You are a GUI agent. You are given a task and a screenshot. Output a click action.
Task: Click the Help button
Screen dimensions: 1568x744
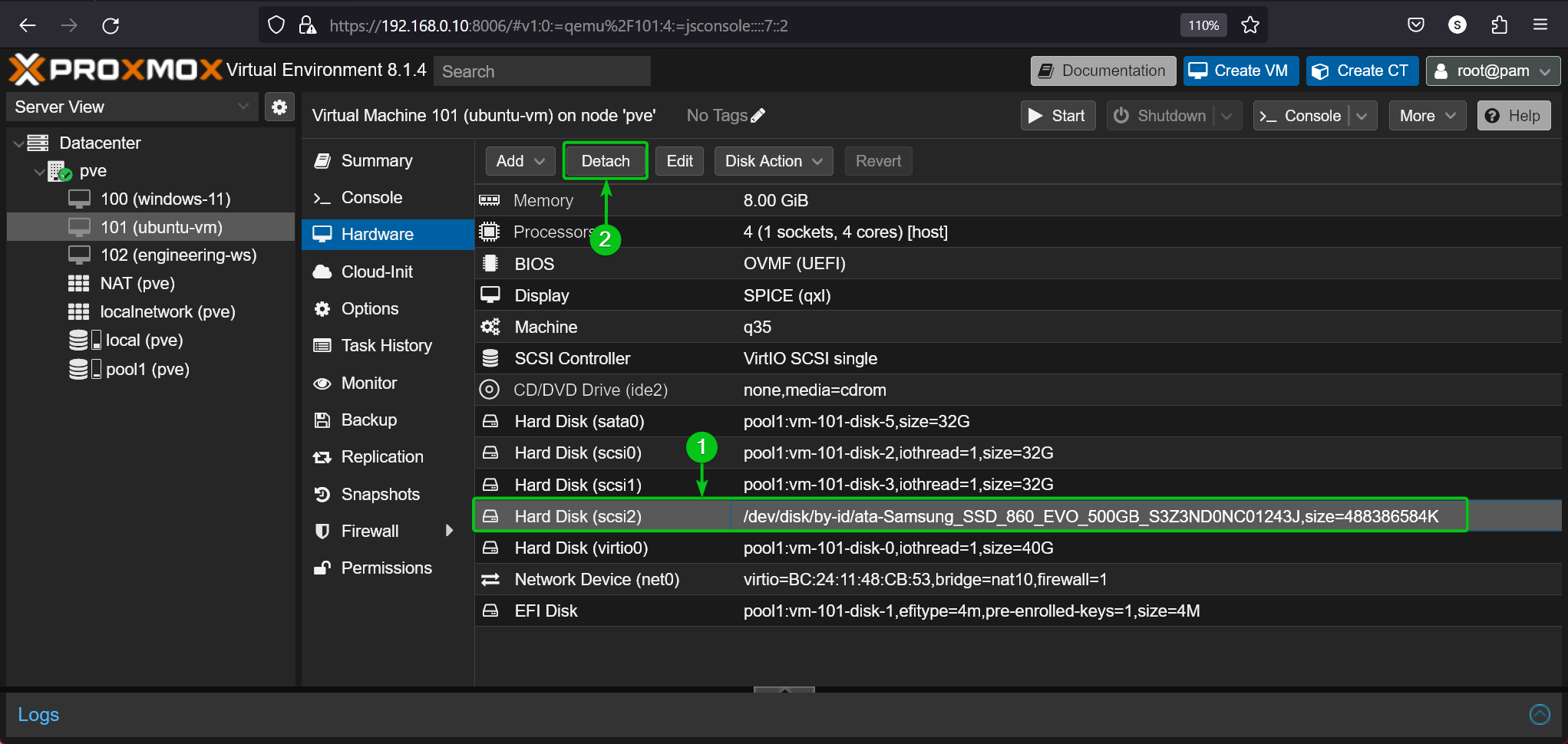click(1514, 116)
